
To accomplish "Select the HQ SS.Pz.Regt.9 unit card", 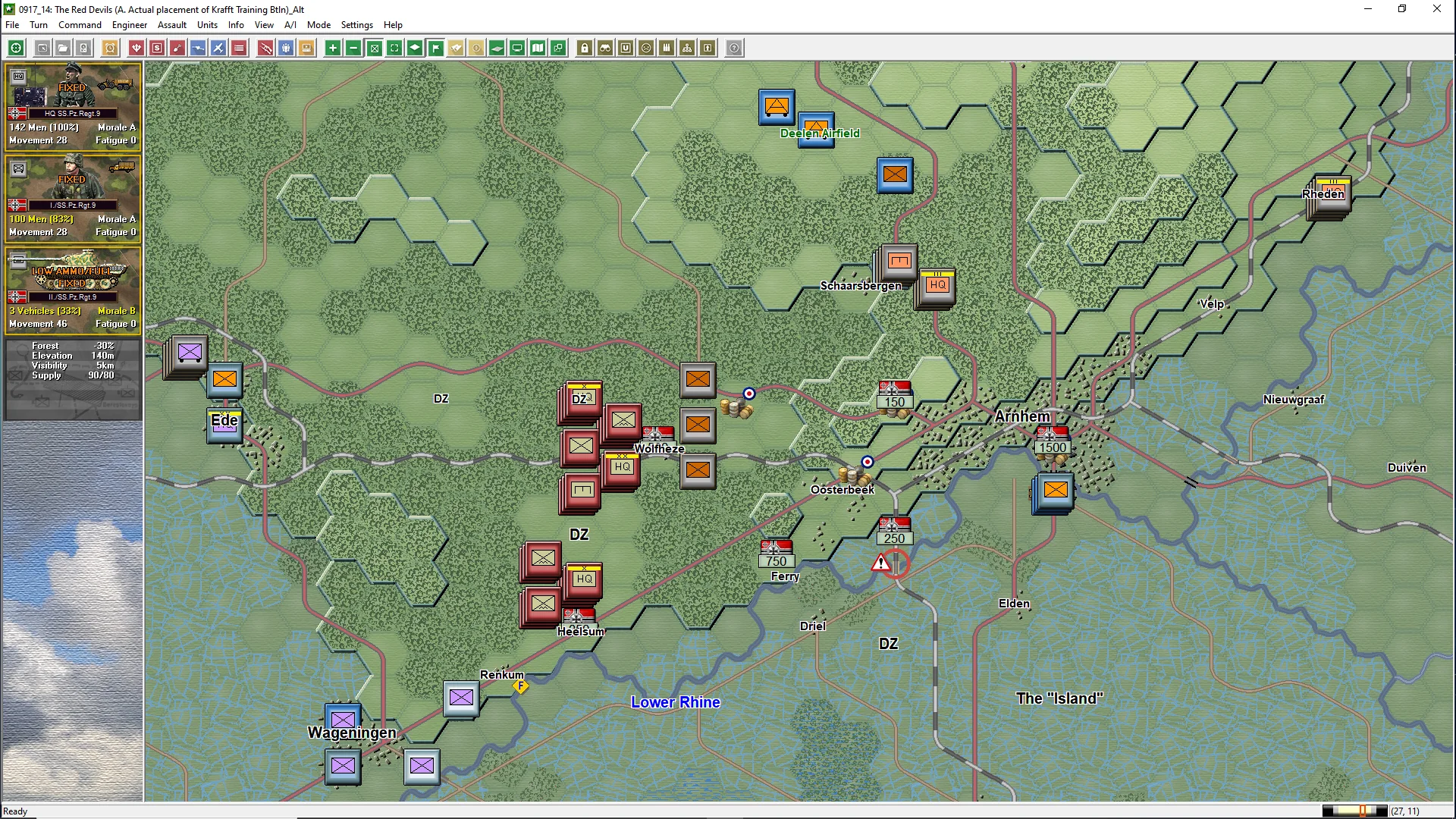I will tap(73, 106).
